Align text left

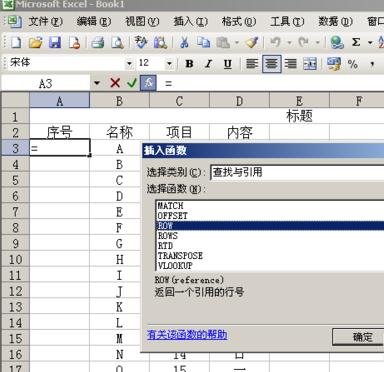pyautogui.click(x=252, y=63)
